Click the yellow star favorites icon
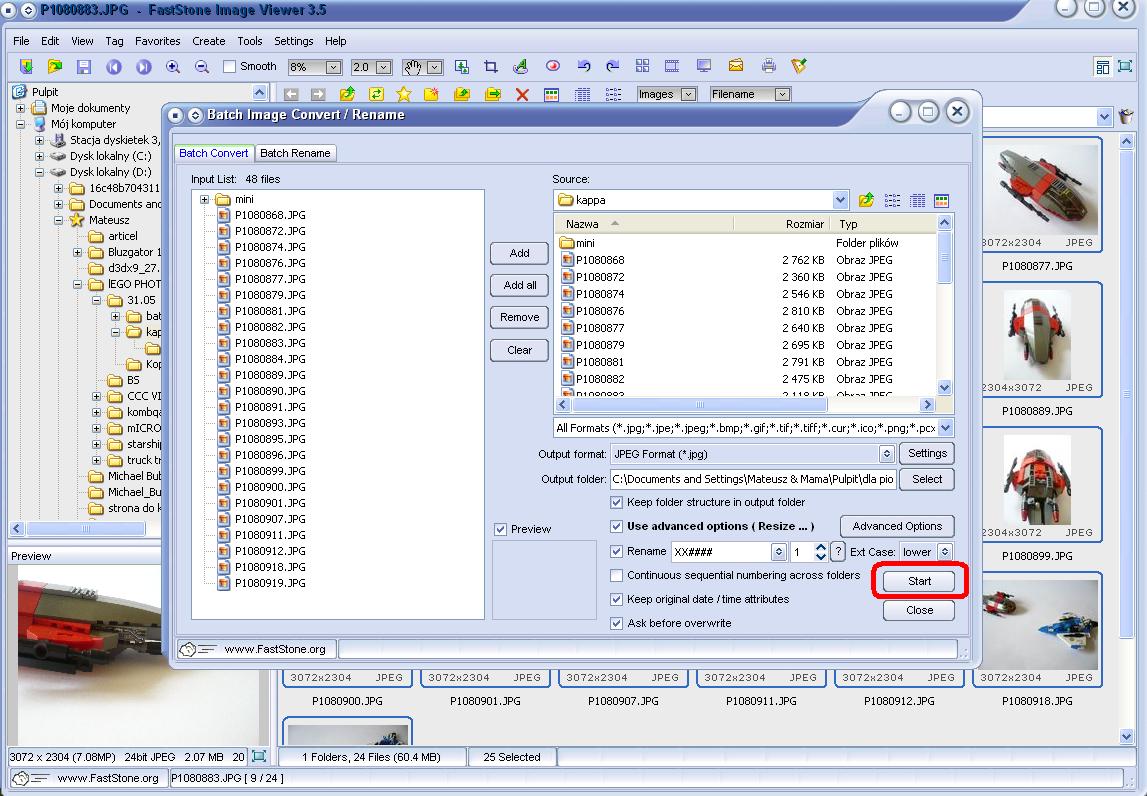The image size is (1147, 796). 404,94
